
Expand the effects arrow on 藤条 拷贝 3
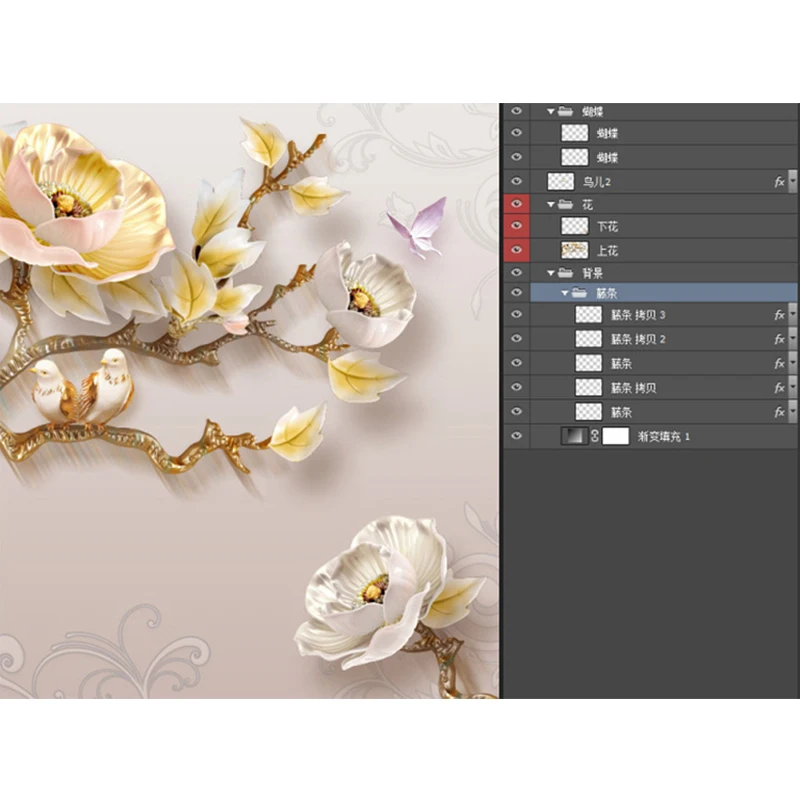pos(792,315)
